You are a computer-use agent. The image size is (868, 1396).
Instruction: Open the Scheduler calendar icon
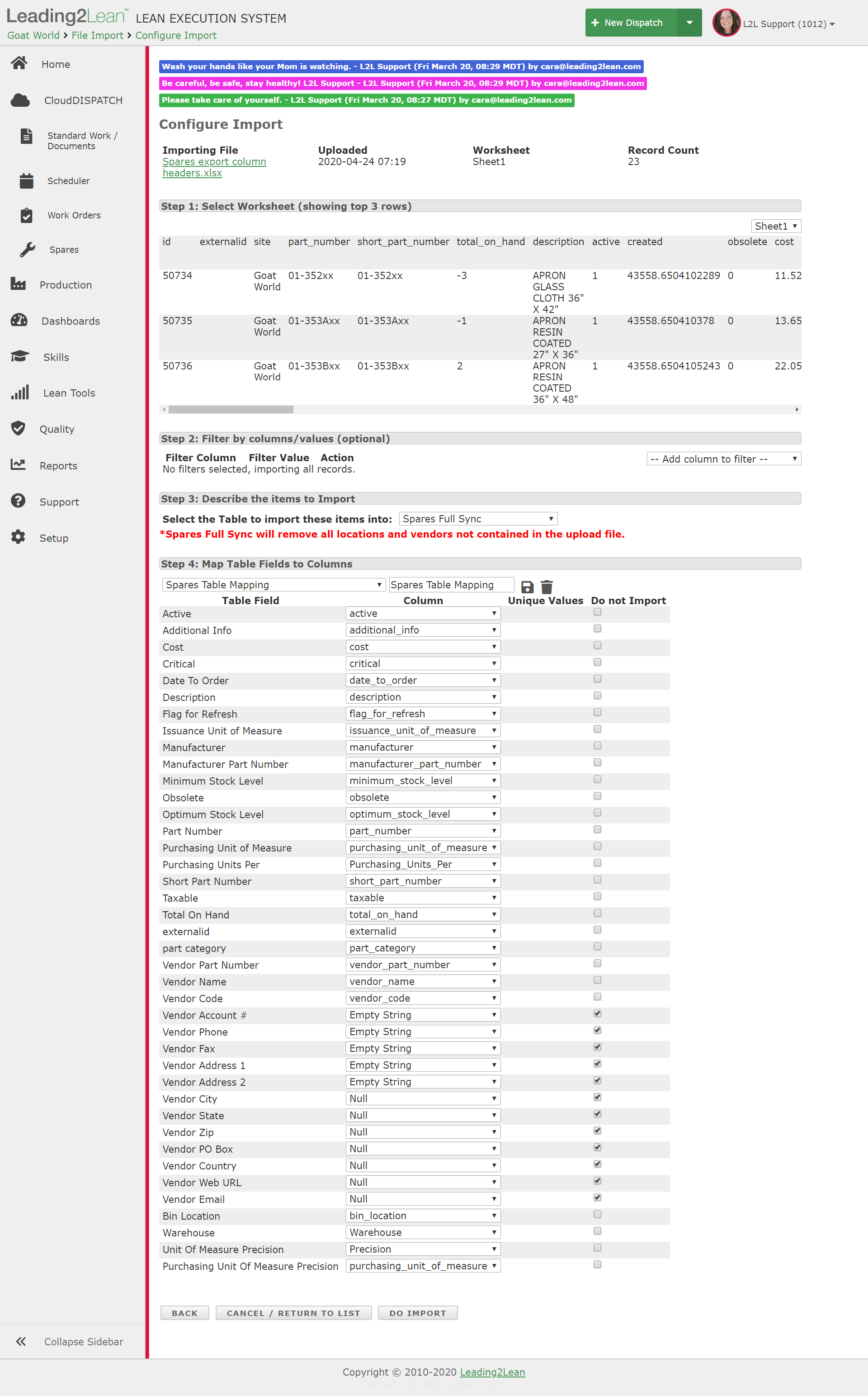26,181
